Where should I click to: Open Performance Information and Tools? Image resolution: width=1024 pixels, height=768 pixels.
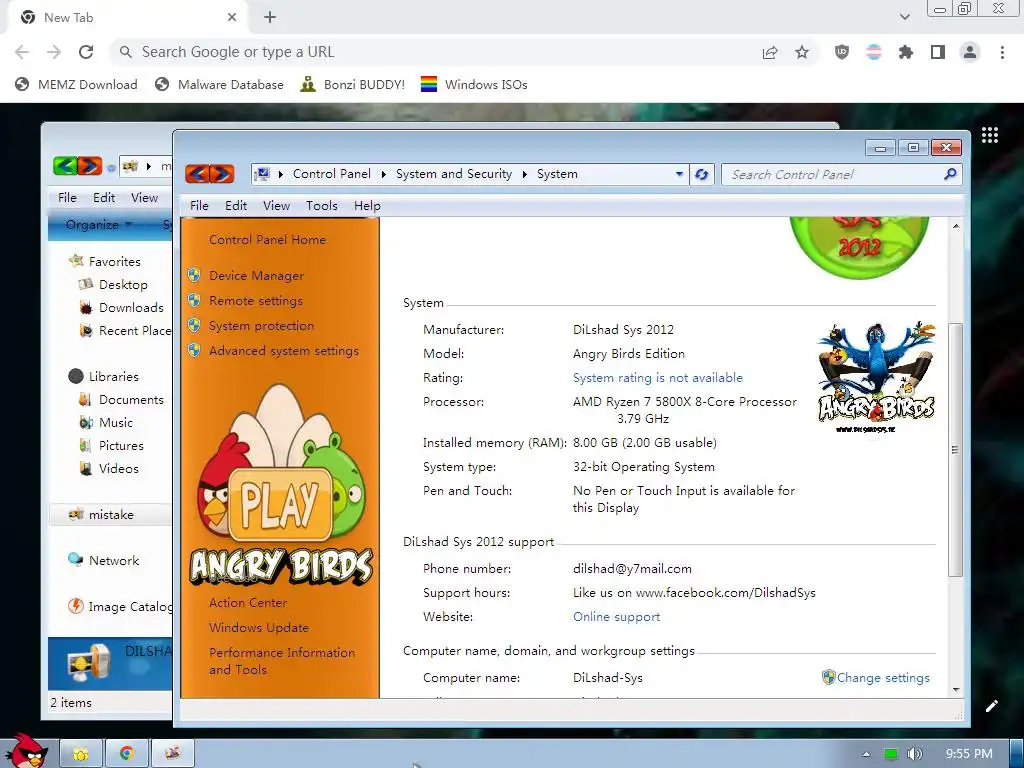[281, 661]
